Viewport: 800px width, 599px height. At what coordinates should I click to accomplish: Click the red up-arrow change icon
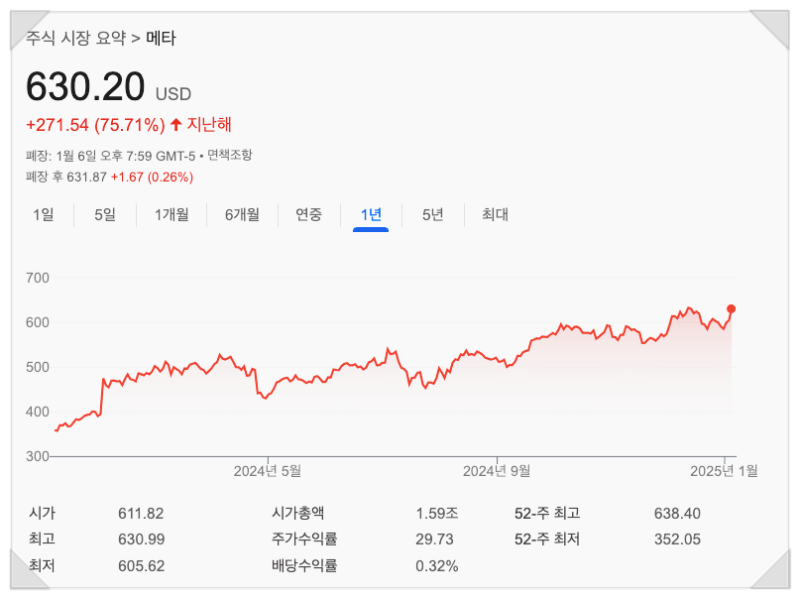(x=176, y=124)
